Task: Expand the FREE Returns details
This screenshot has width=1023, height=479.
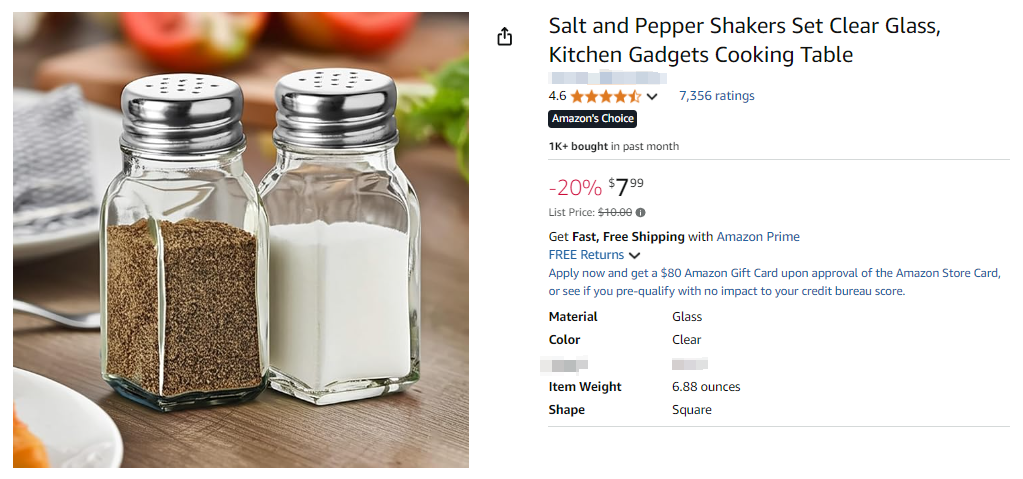Action: click(x=634, y=255)
